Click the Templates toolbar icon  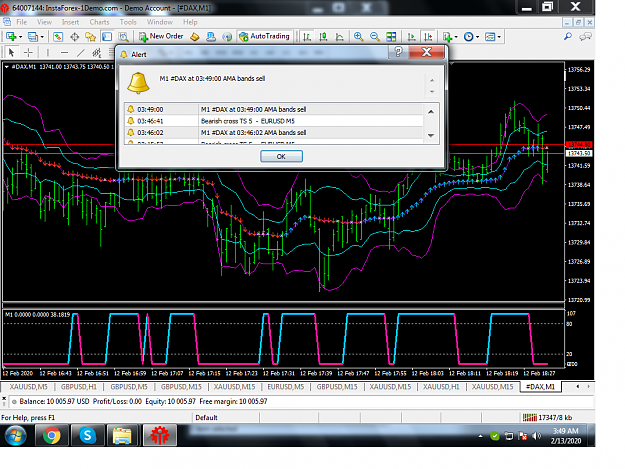coord(490,37)
